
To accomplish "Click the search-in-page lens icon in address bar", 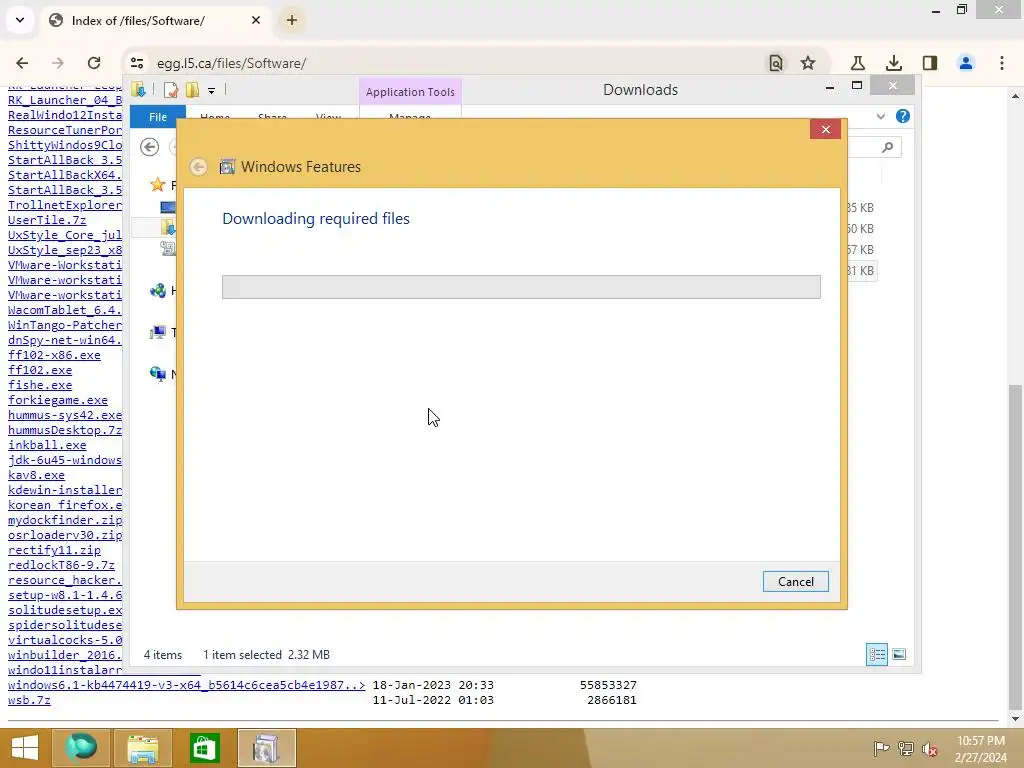I will coord(775,63).
